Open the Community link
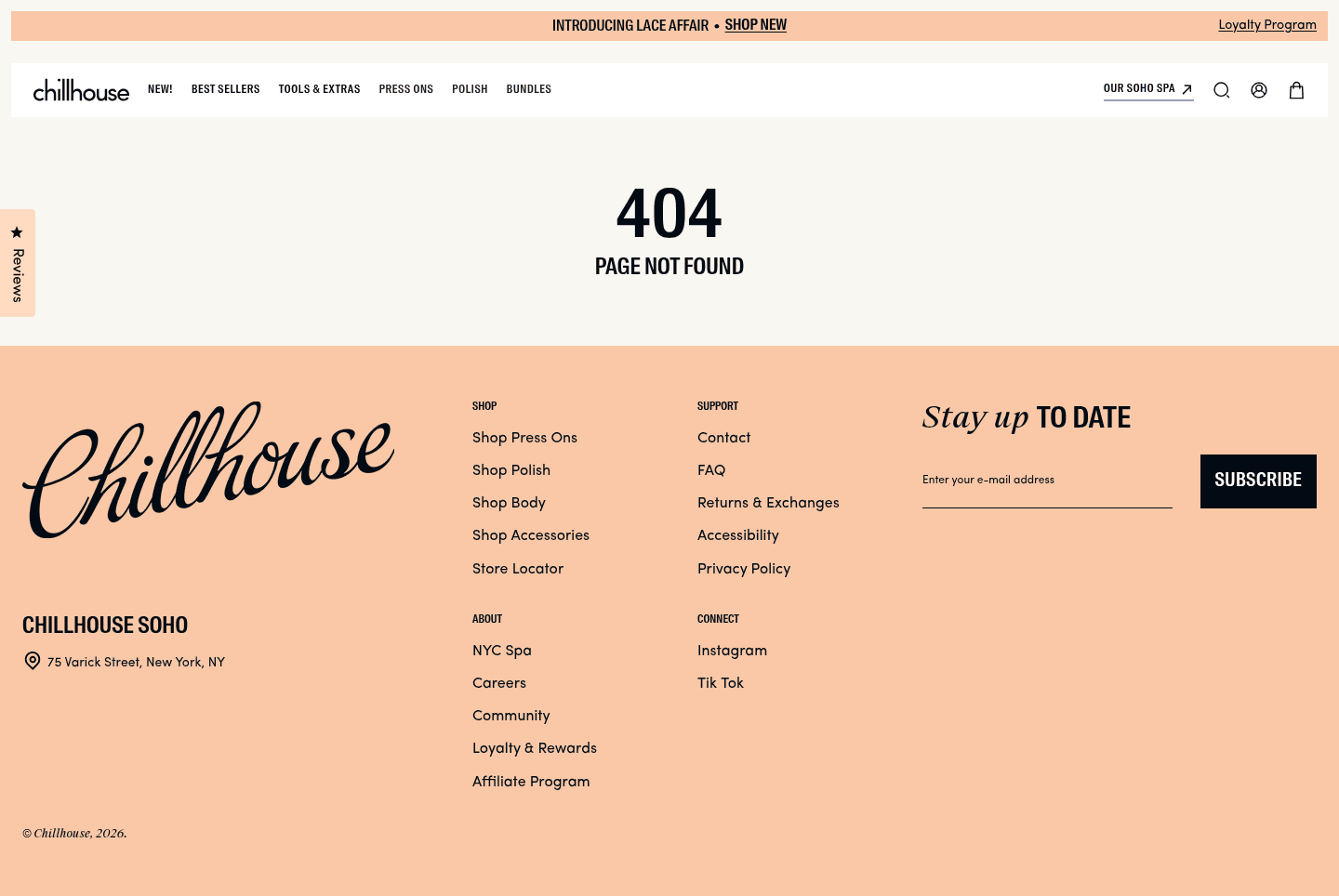This screenshot has width=1339, height=896. (511, 716)
